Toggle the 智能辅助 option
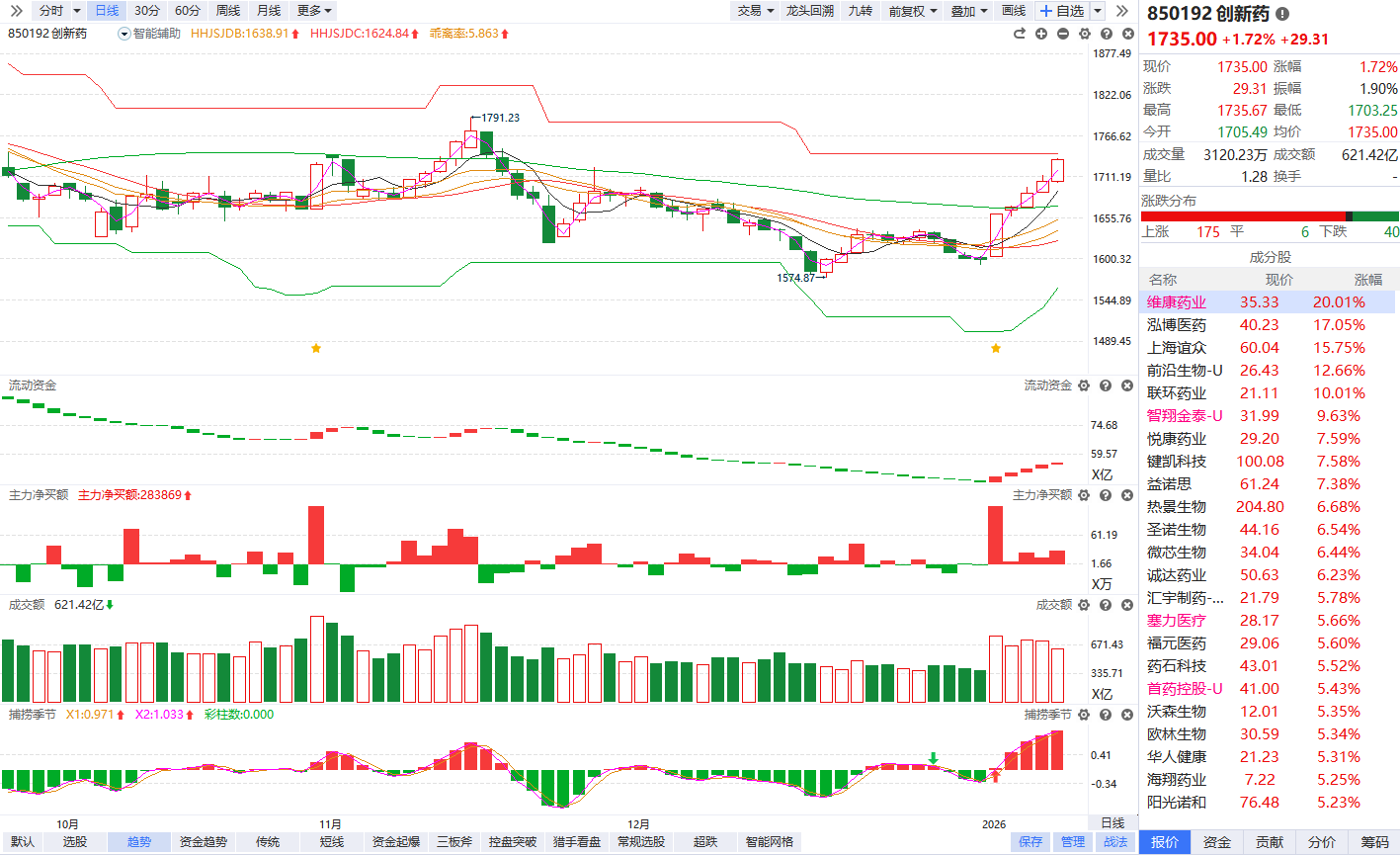Image resolution: width=1400 pixels, height=855 pixels. click(x=149, y=34)
